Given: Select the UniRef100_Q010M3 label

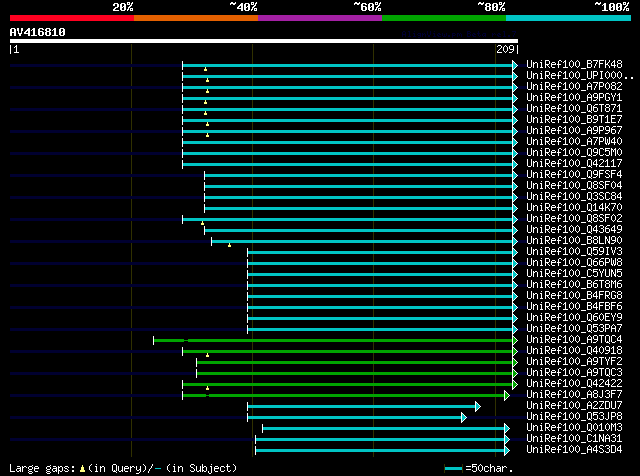Looking at the screenshot, I should pyautogui.click(x=574, y=428).
